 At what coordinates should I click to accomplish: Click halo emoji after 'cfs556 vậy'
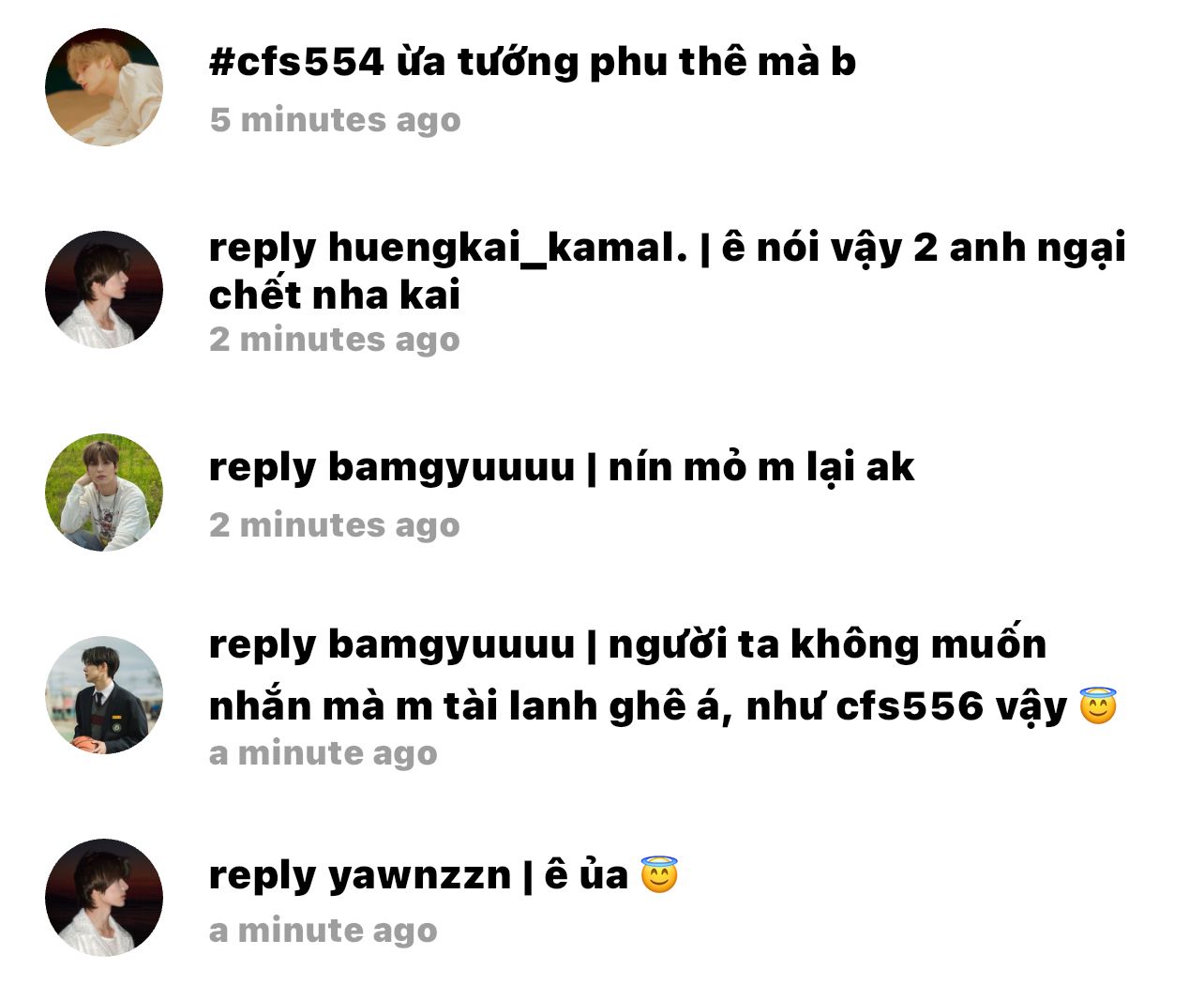1098,705
